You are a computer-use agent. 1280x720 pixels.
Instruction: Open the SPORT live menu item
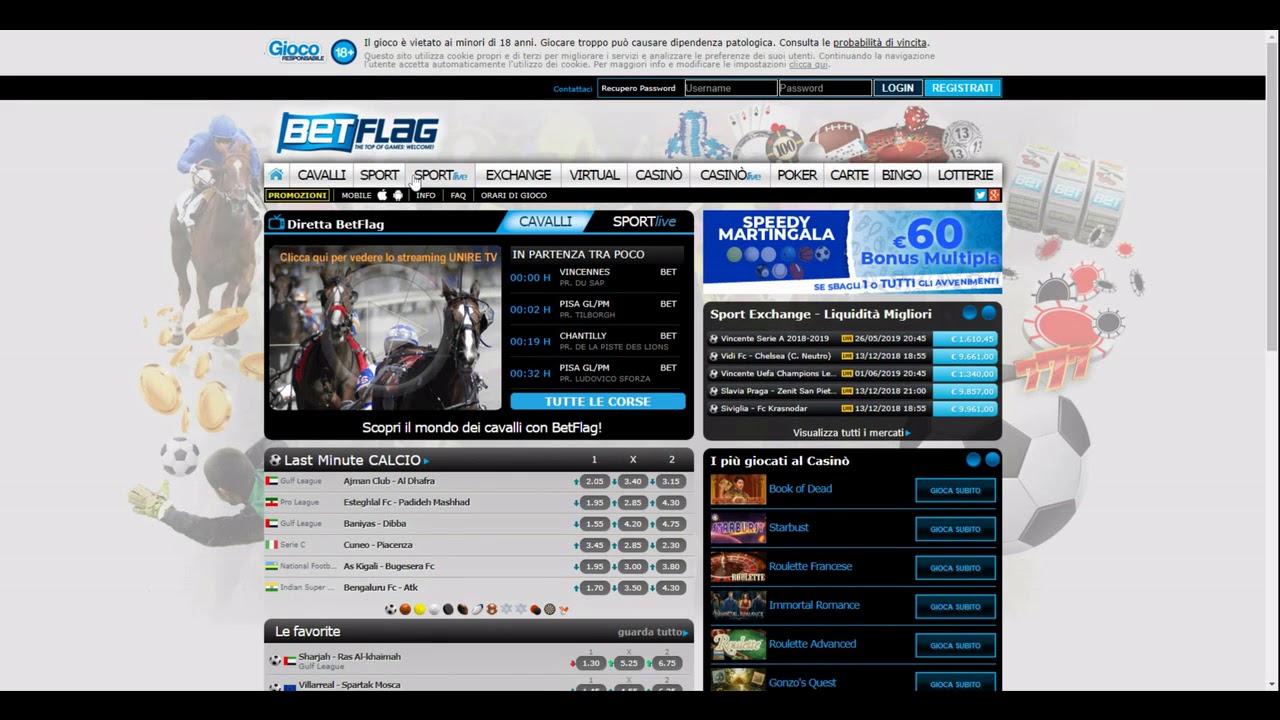pos(441,175)
